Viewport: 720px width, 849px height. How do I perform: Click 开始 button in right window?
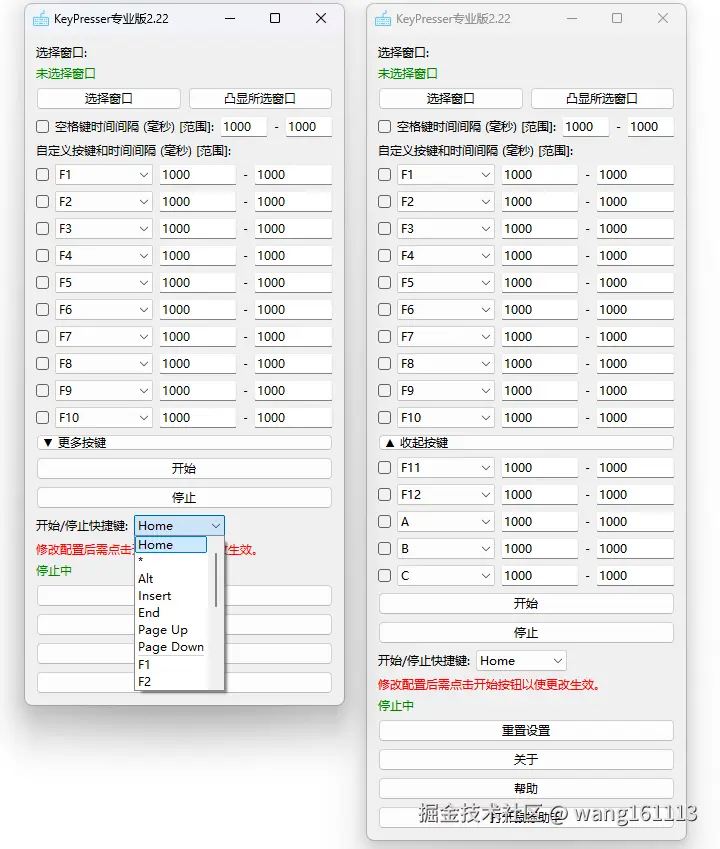tap(526, 604)
